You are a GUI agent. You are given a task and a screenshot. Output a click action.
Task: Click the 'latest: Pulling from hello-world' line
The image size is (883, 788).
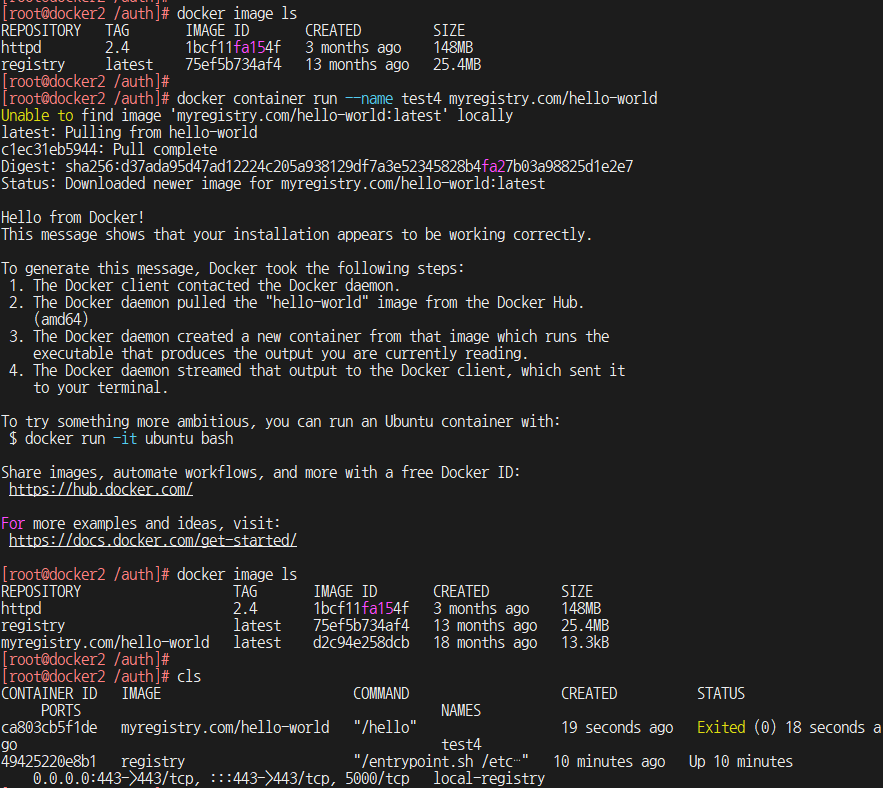coord(129,133)
